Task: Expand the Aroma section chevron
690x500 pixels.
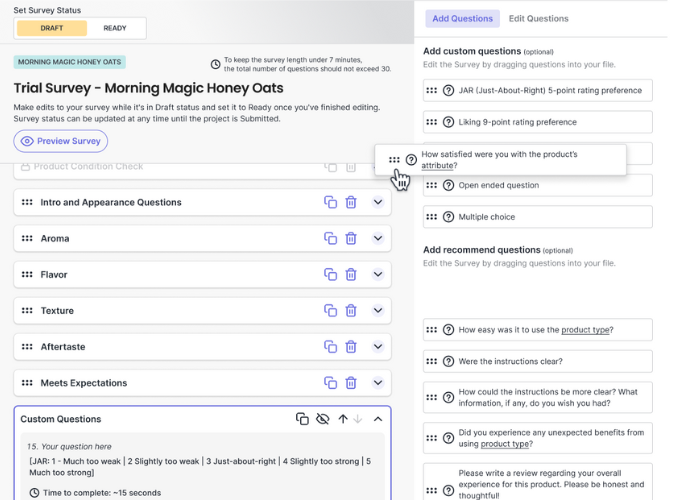Action: 378,239
